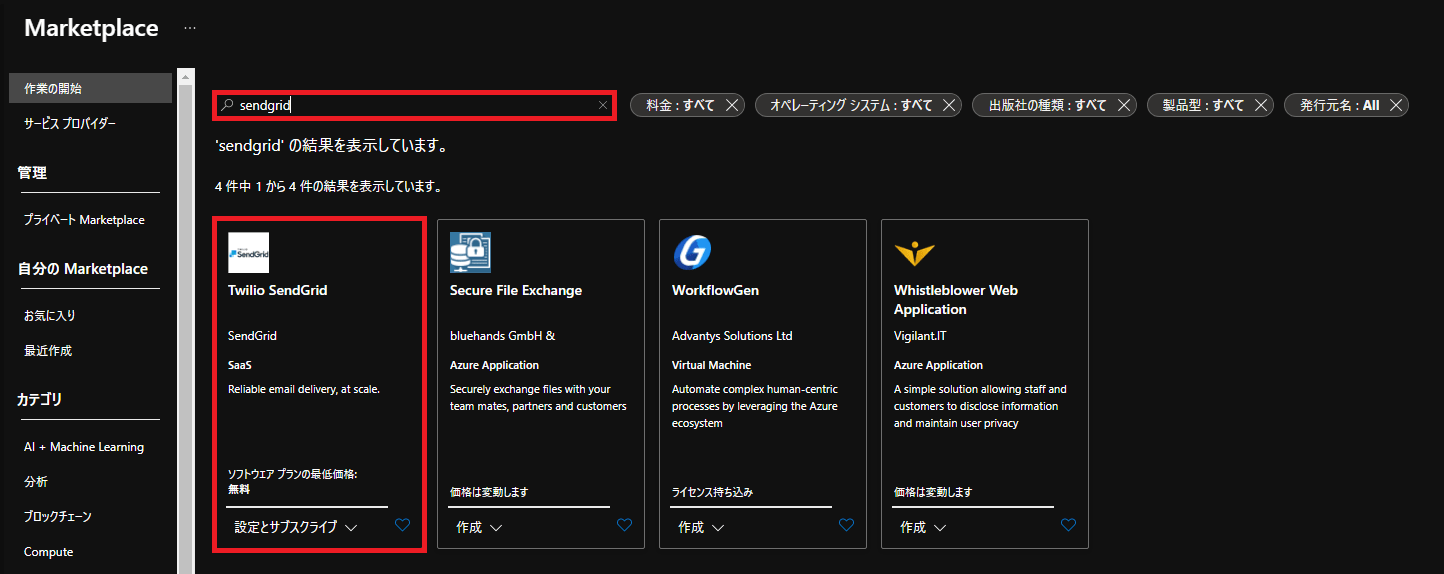Image resolution: width=1444 pixels, height=574 pixels.
Task: Click the WorkflowGen logo icon
Action: point(692,253)
